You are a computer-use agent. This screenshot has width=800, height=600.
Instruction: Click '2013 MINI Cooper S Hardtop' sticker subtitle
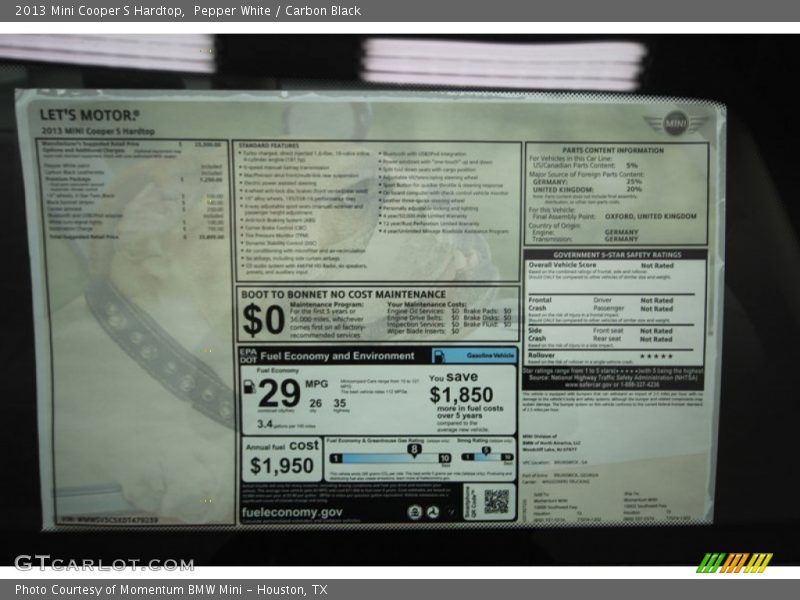pyautogui.click(x=97, y=131)
